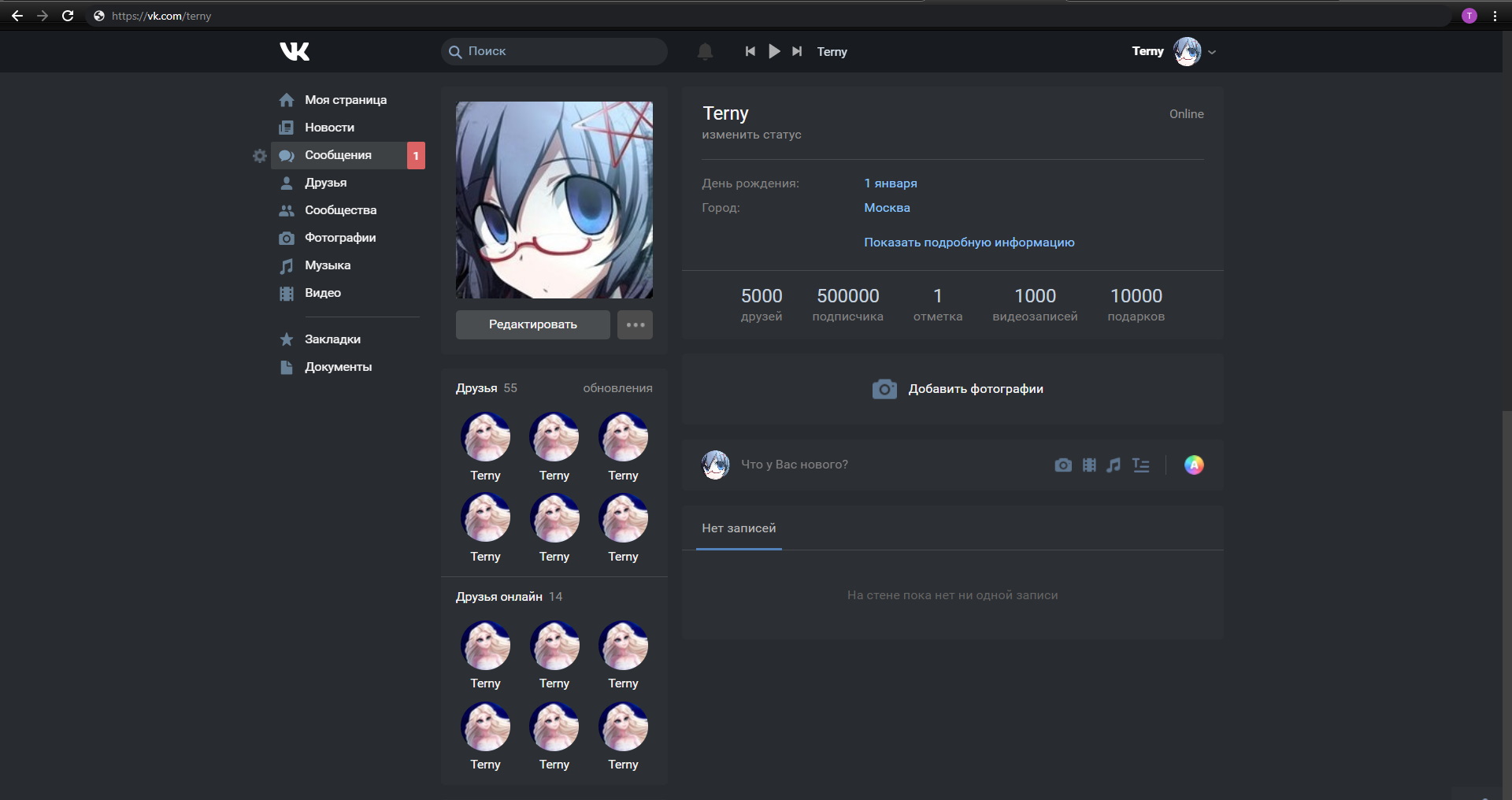1512x800 pixels.
Task: Open the browser profile avatar T
Action: pyautogui.click(x=1469, y=16)
